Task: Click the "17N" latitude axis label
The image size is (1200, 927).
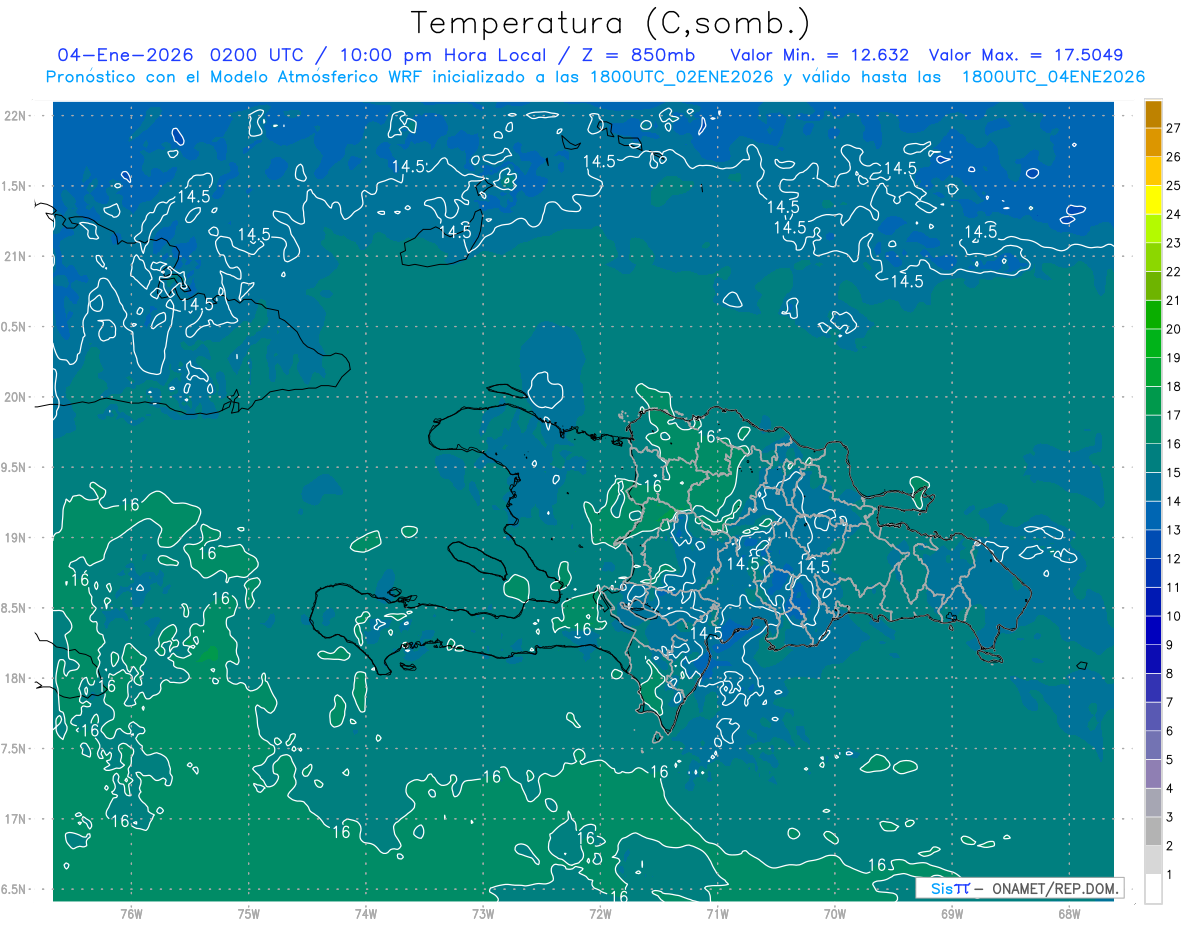Action: click(16, 819)
